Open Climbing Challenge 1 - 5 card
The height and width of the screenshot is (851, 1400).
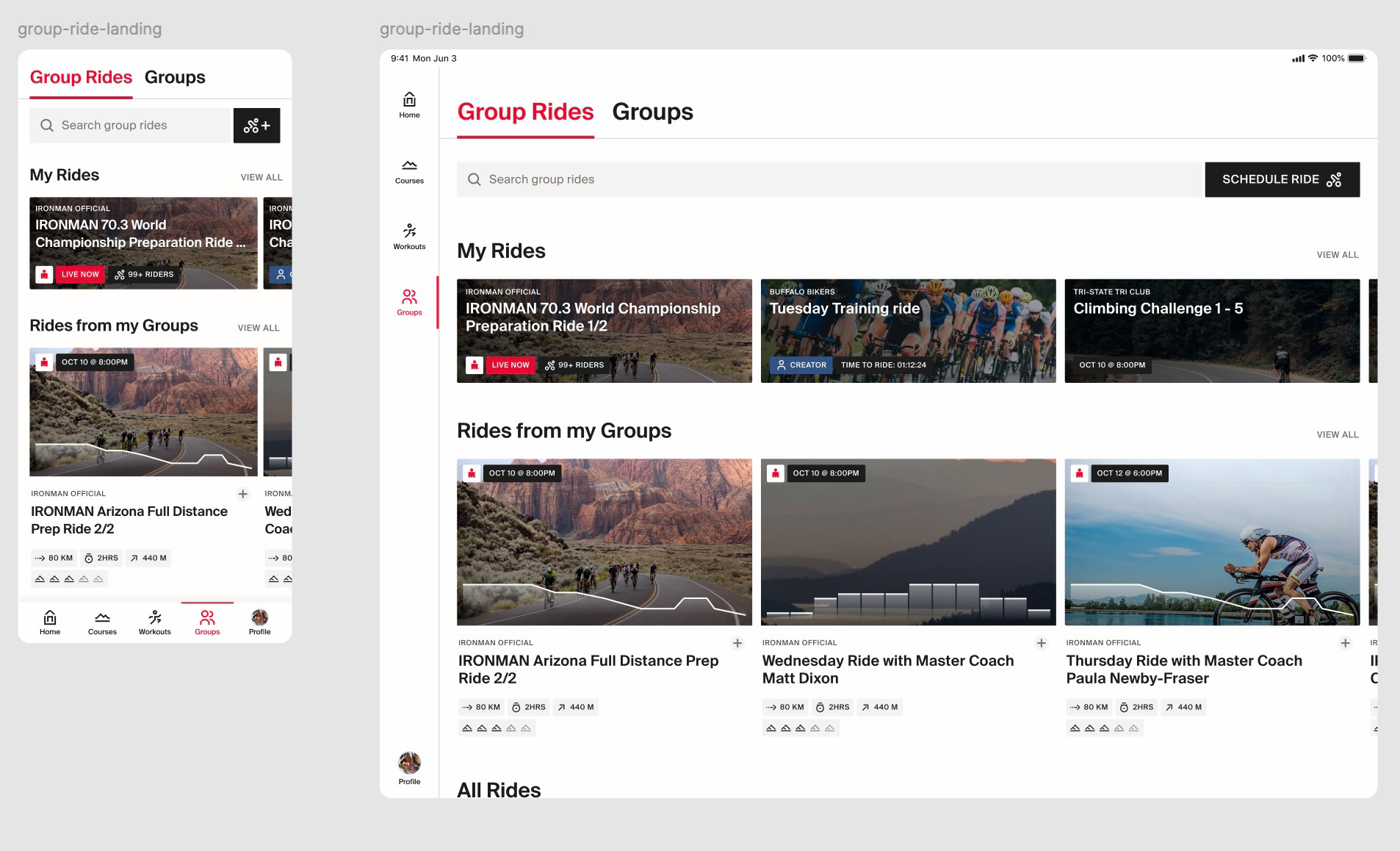coord(1212,331)
